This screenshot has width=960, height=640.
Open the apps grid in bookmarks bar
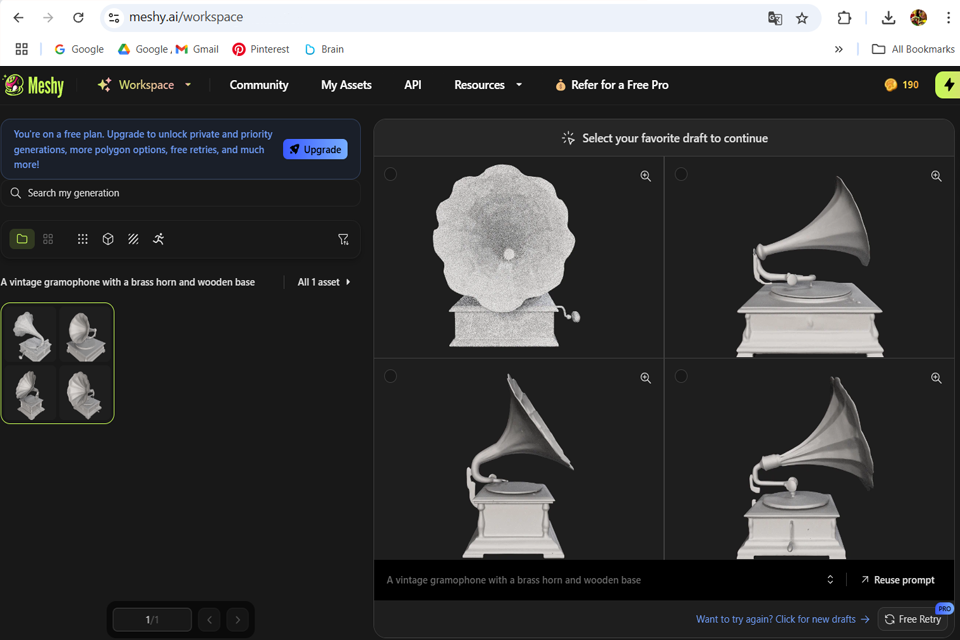[21, 49]
